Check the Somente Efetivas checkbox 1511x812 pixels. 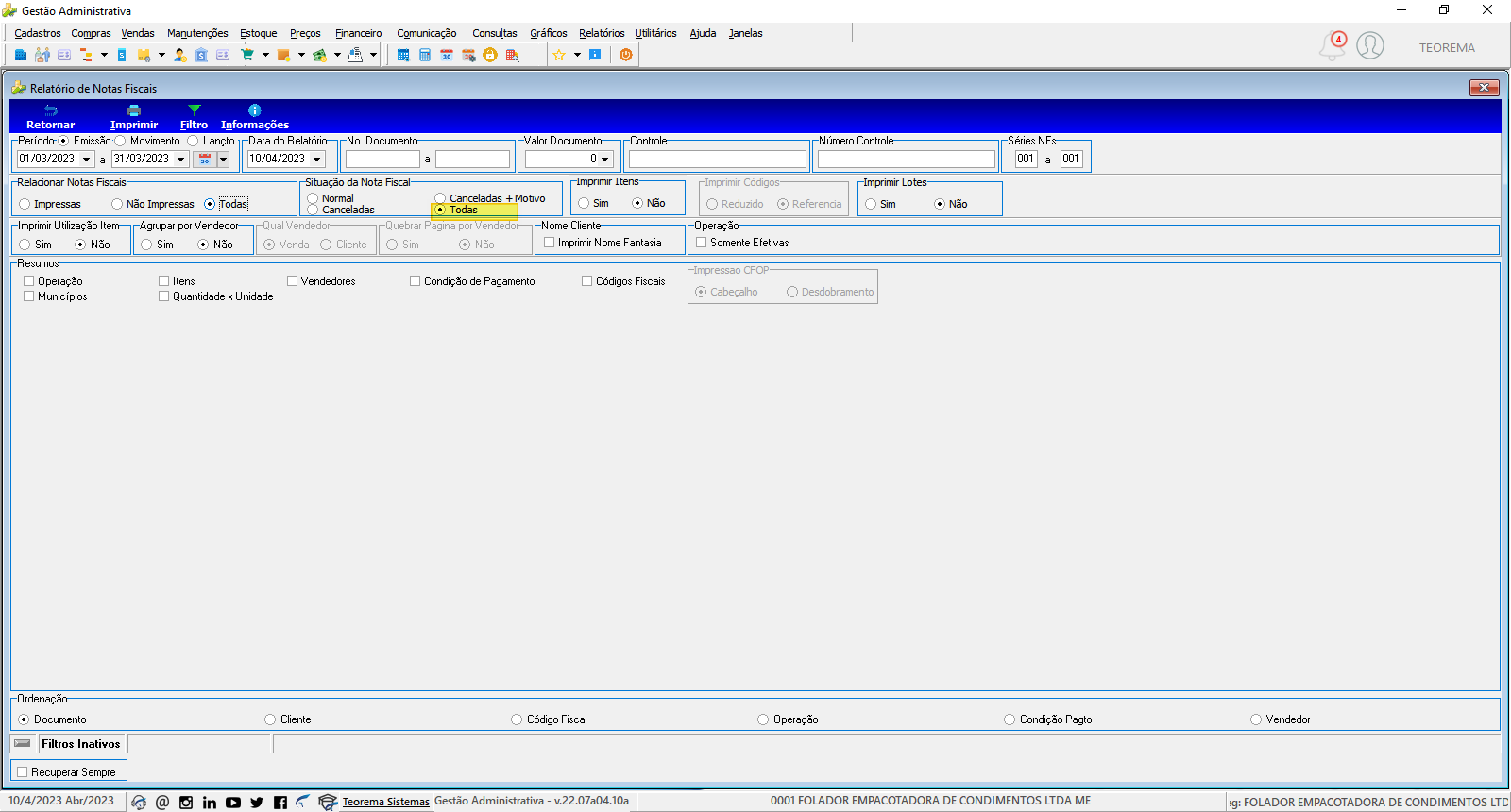click(702, 243)
